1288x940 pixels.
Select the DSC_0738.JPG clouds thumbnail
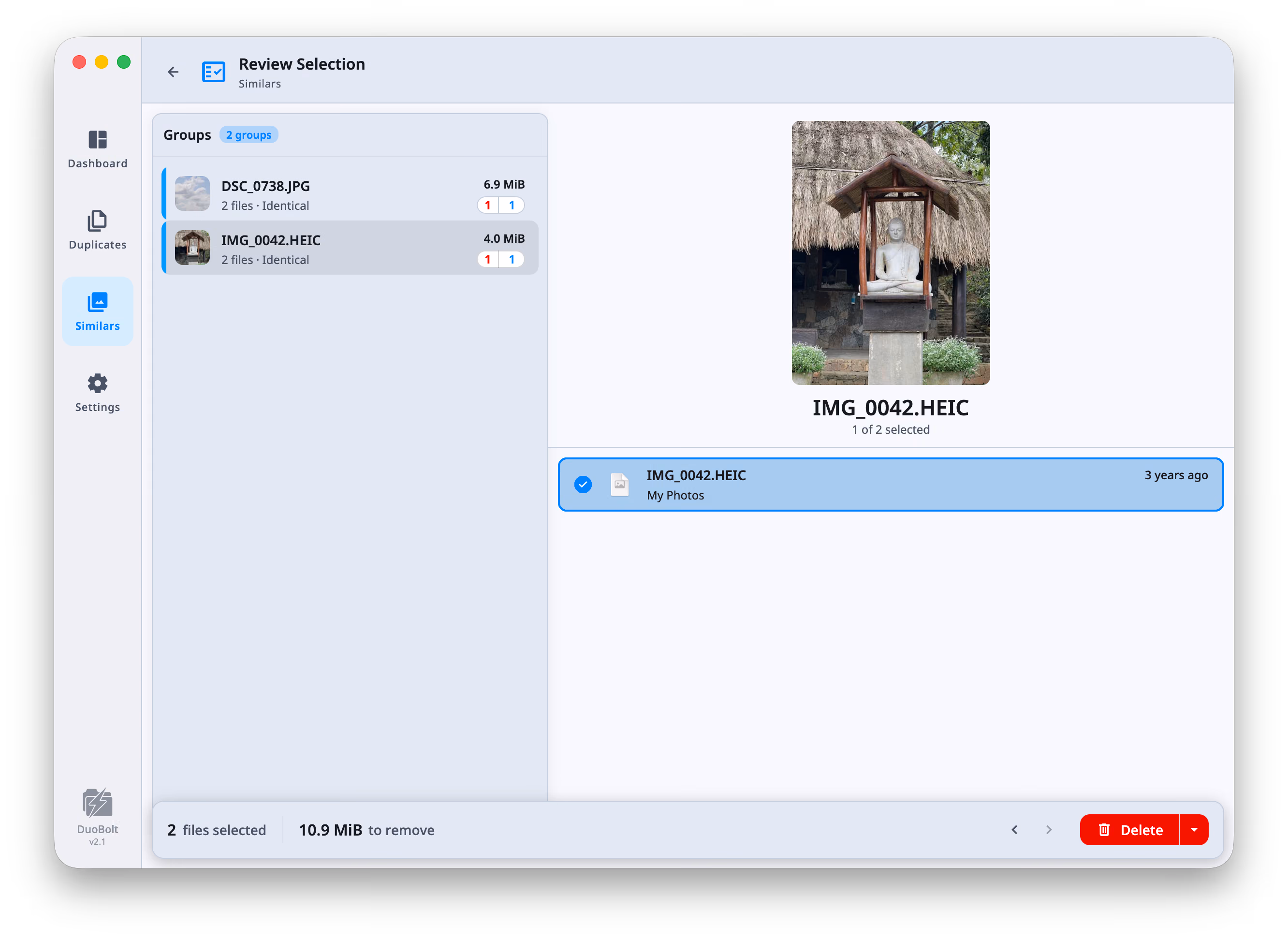(x=192, y=193)
